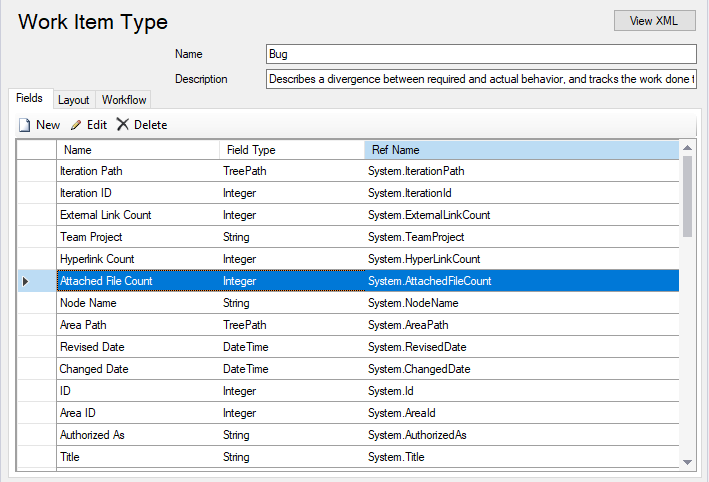Click the Description text box
The width and height of the screenshot is (709, 482).
[480, 79]
